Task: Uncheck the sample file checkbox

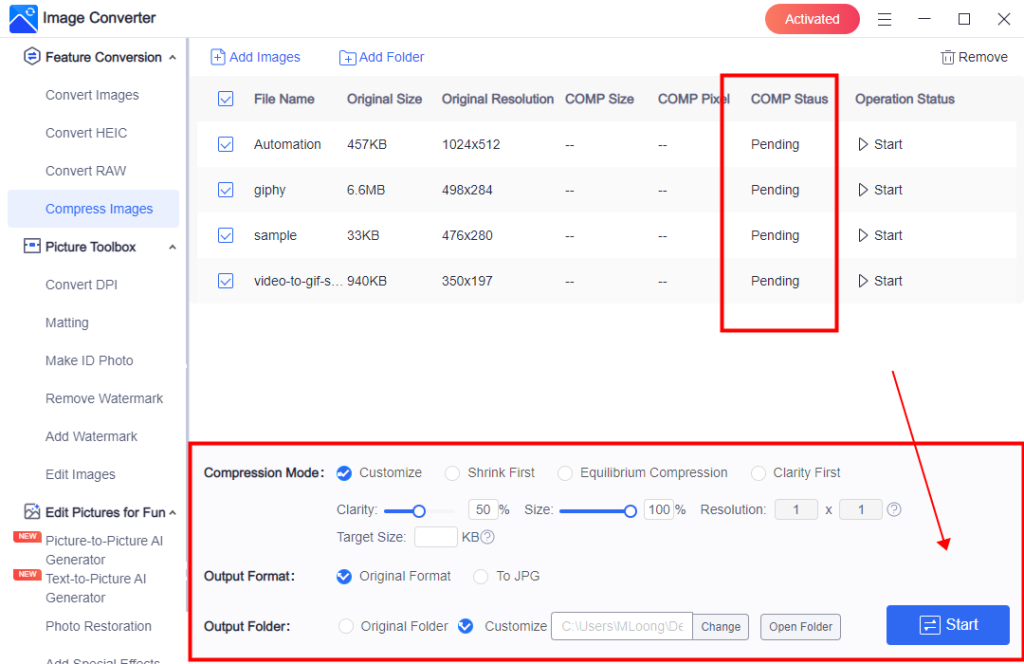Action: click(x=225, y=235)
